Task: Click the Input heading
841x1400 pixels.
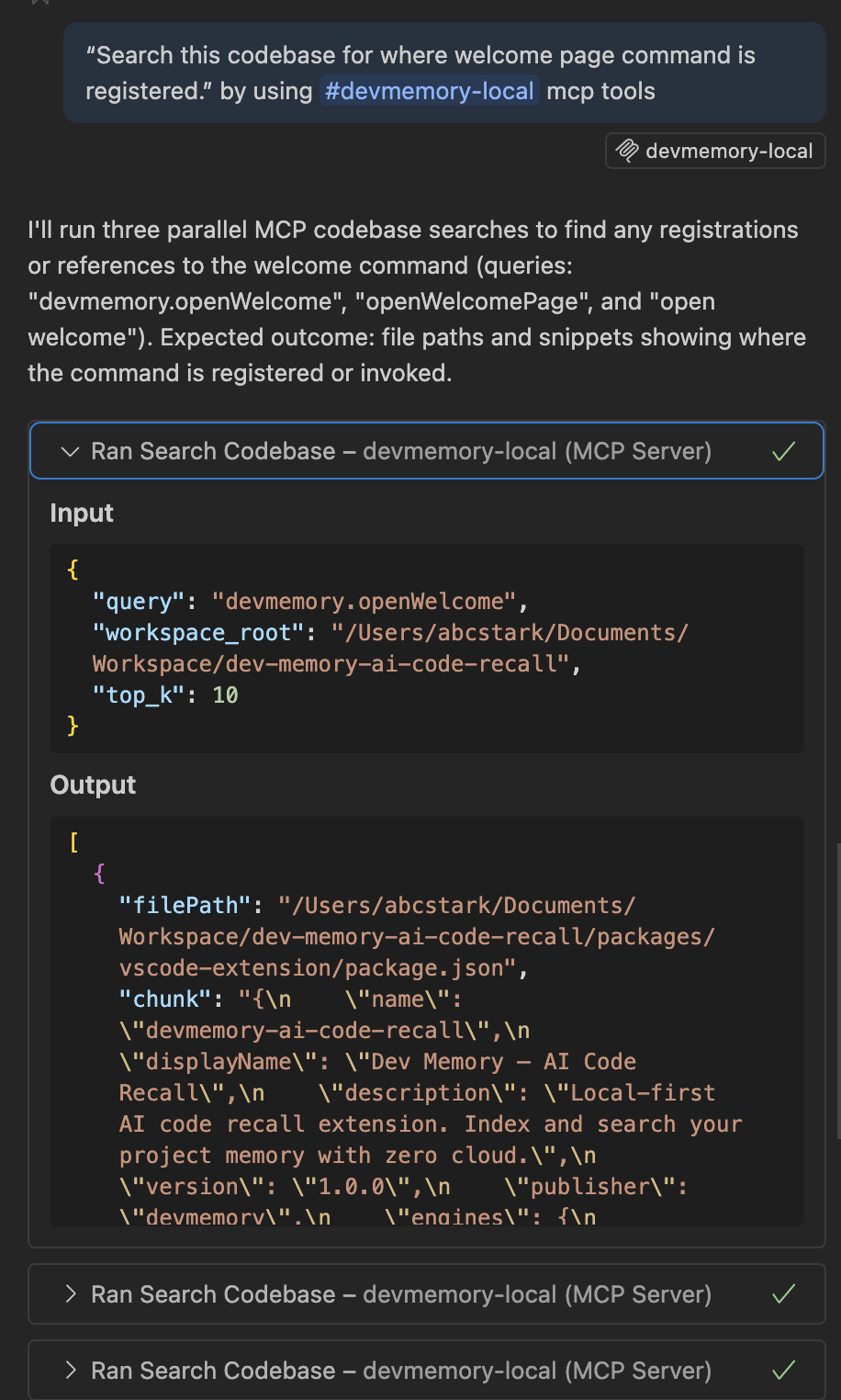Action: pyautogui.click(x=82, y=513)
